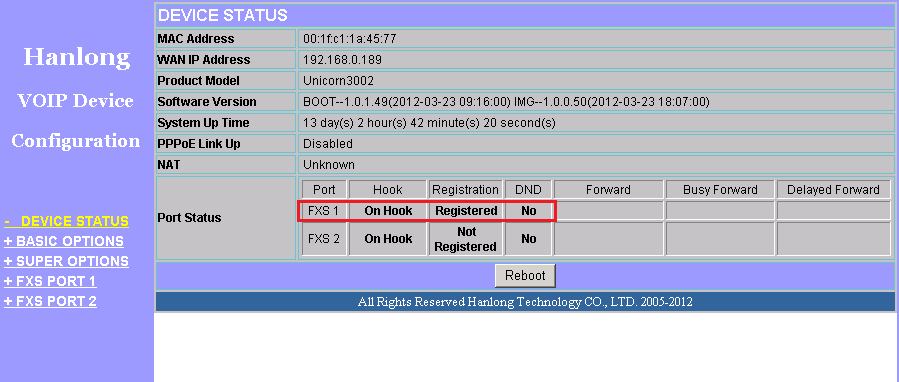Viewport: 899px width, 382px height.
Task: Click the WAN IP Address value 192.168.0.189
Action: (342, 60)
